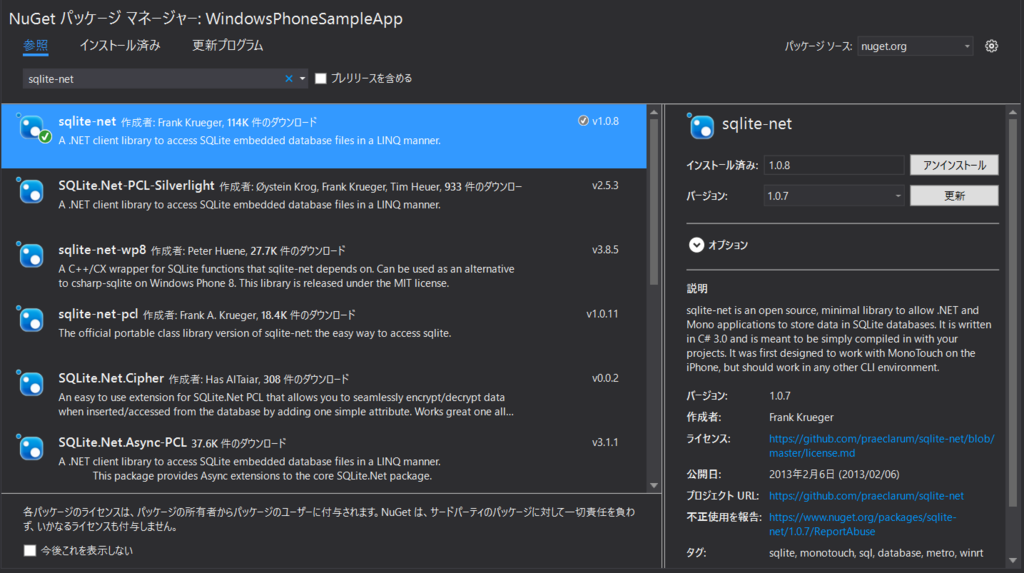This screenshot has height=573, width=1024.
Task: Click details pane scrollbar up arrow
Action: [1013, 112]
